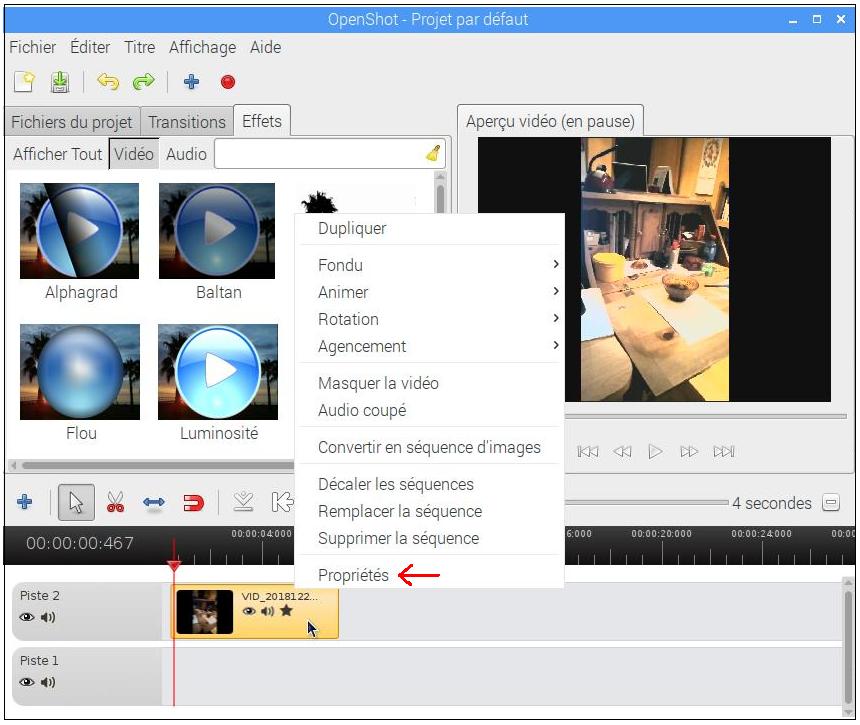The width and height of the screenshot is (860, 725).
Task: Select the Alphagrad effect thumbnail
Action: [x=80, y=231]
